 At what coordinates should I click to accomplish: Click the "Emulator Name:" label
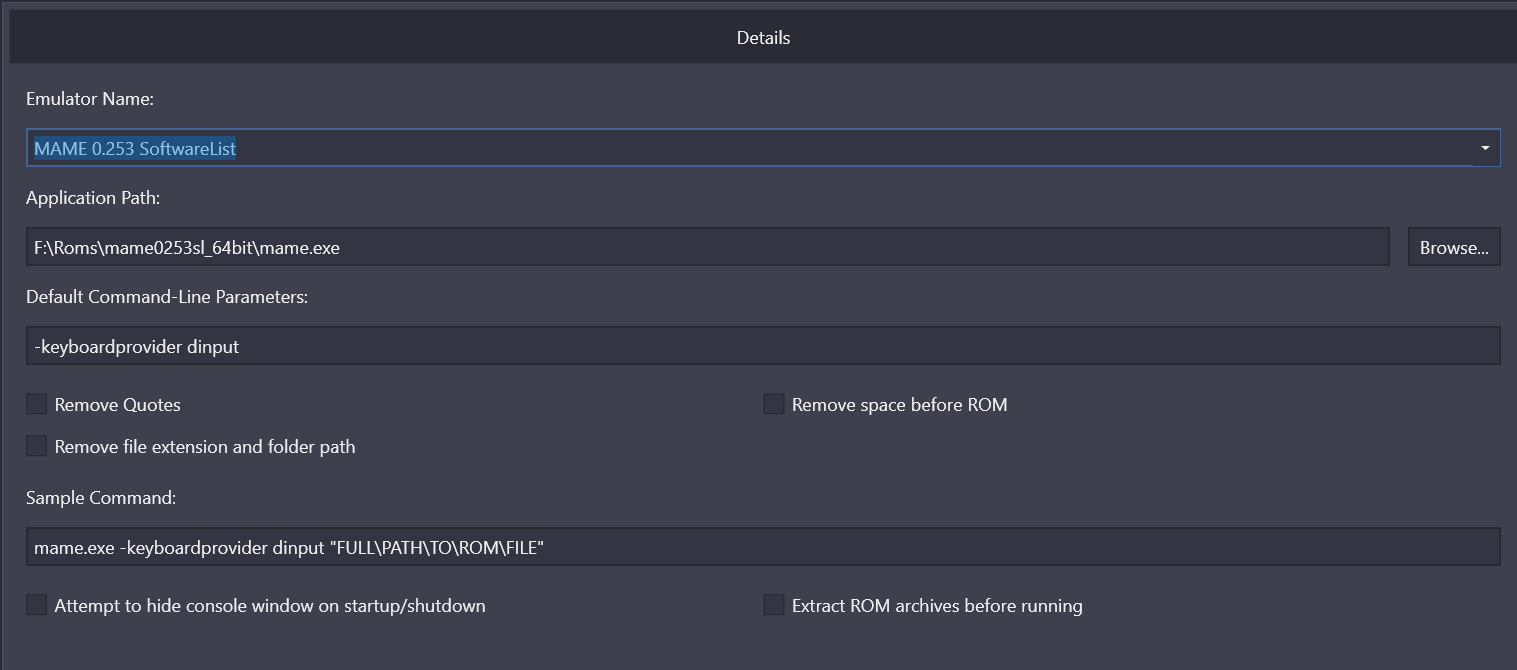point(90,99)
